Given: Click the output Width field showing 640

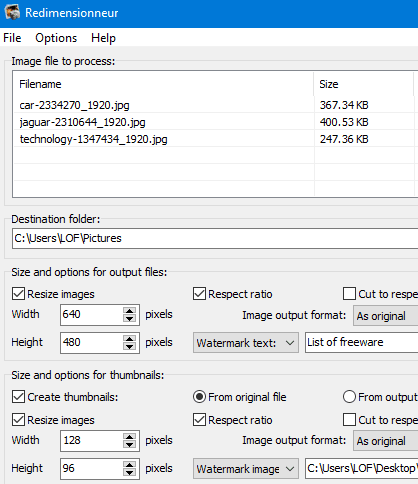Looking at the screenshot, I should [x=91, y=314].
